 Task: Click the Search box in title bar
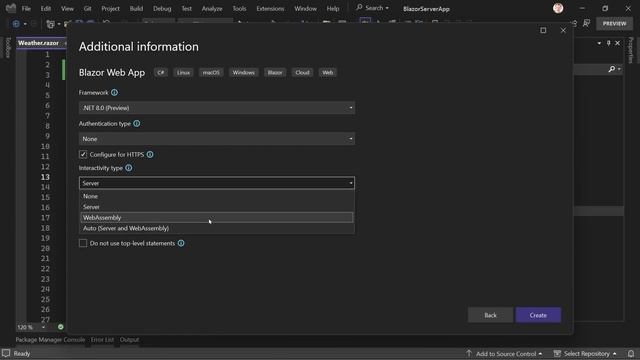(x=372, y=8)
